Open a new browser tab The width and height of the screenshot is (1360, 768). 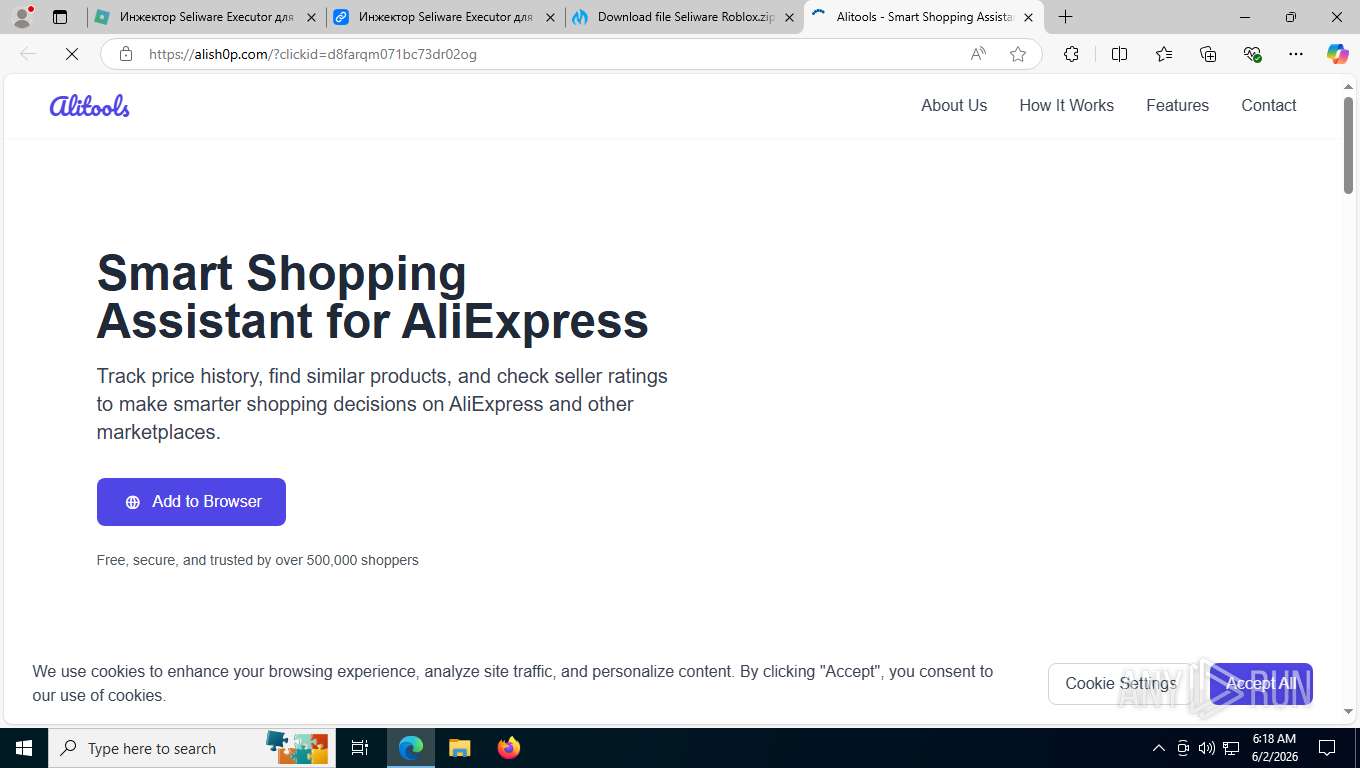point(1066,17)
